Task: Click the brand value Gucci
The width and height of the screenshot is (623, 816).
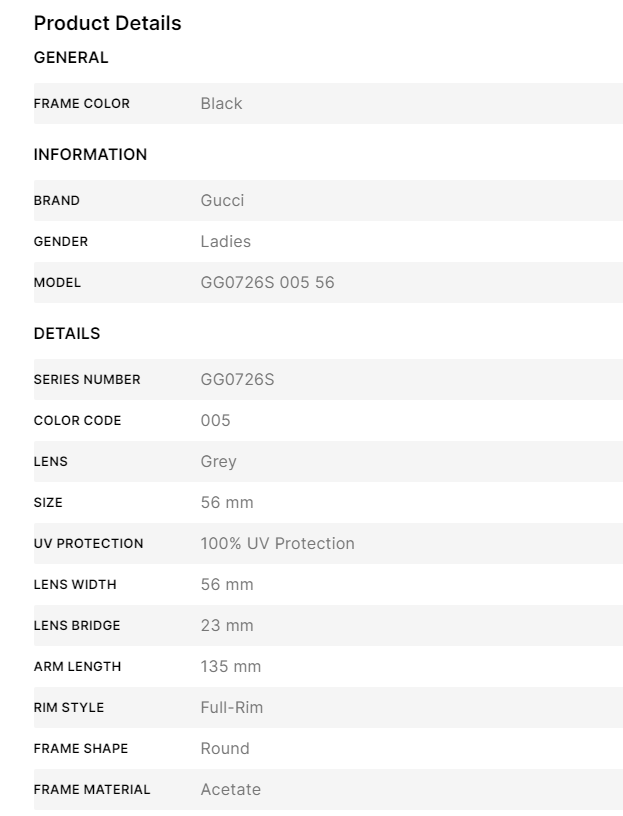Action: 222,201
